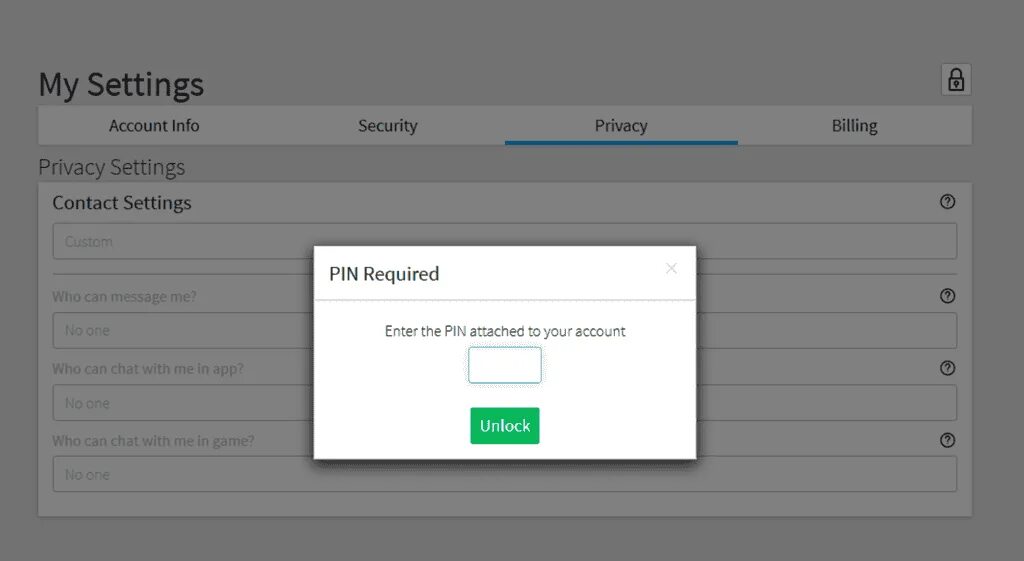Expand Who can chat in game dropdown

(x=505, y=474)
